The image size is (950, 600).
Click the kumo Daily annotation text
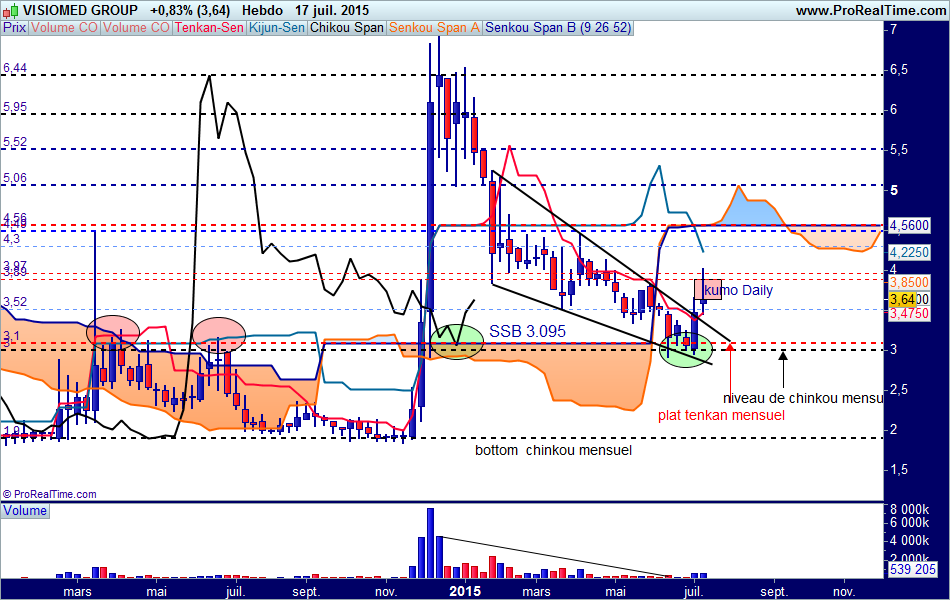739,290
